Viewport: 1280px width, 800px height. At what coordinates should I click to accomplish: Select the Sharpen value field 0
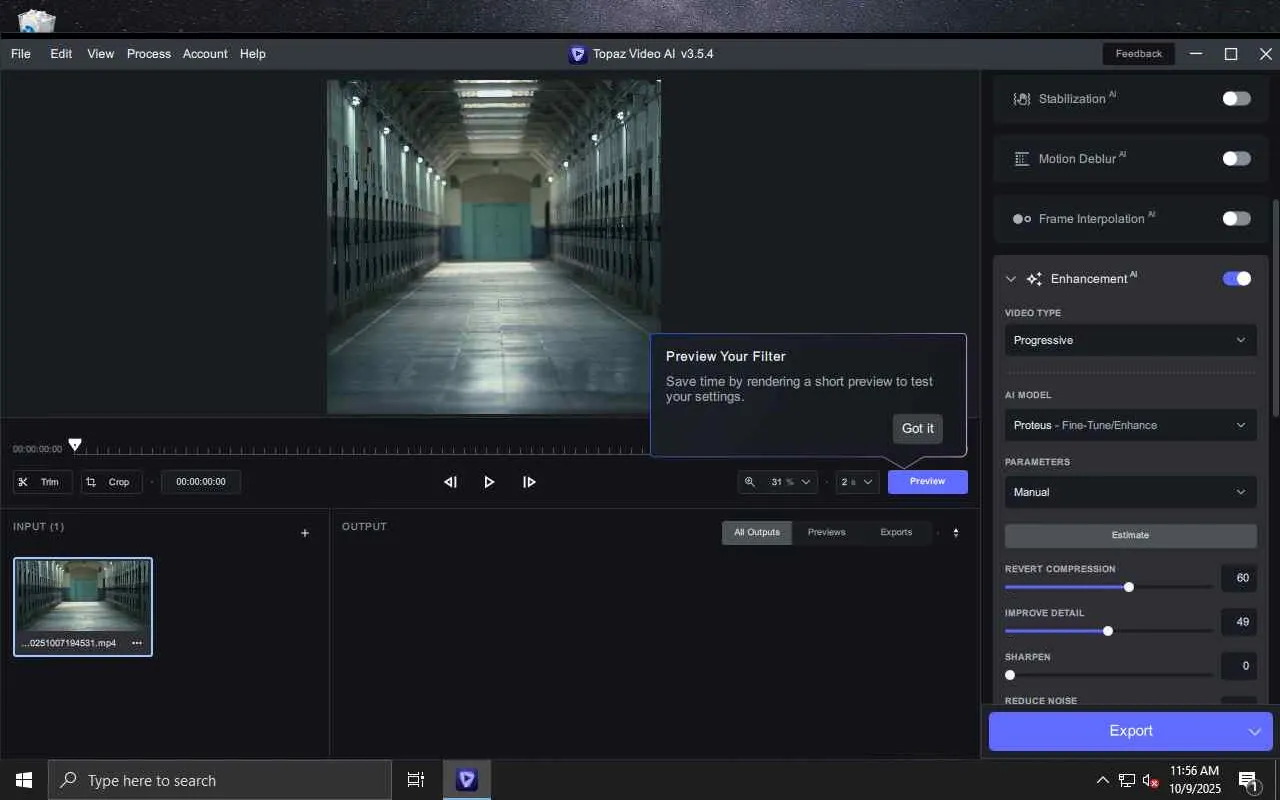pyautogui.click(x=1238, y=666)
